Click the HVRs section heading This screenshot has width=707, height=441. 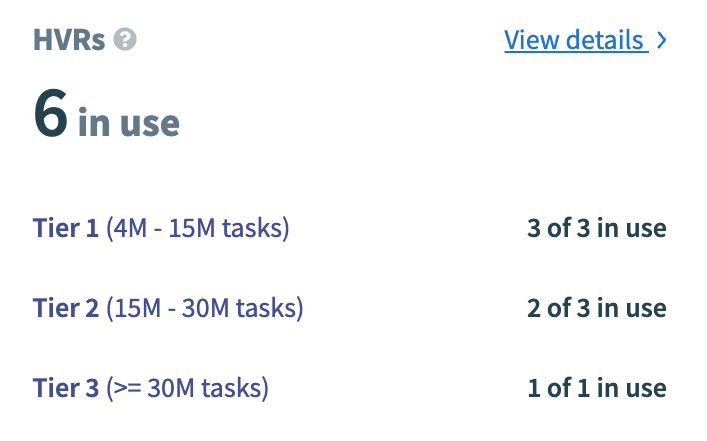click(69, 40)
